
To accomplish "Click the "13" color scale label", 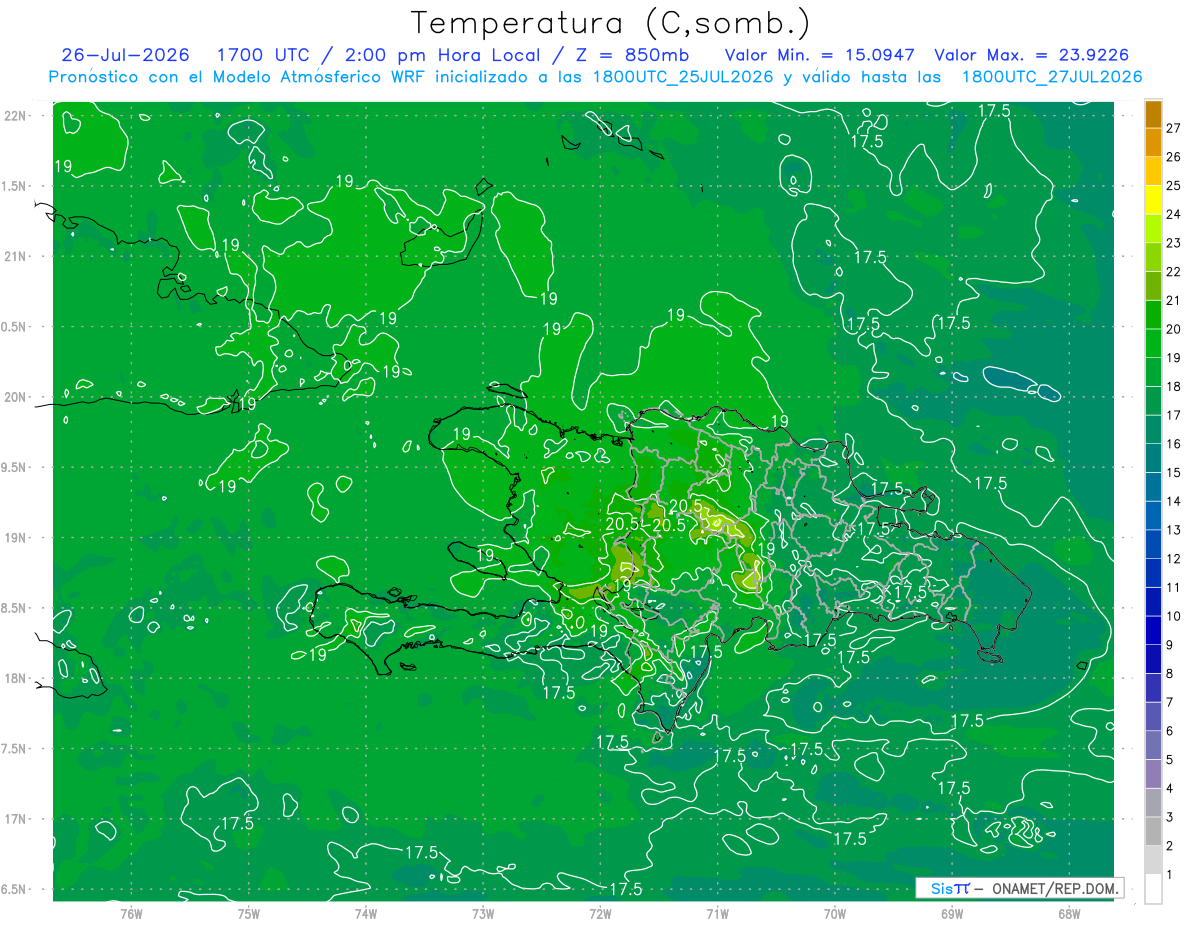I will click(x=1174, y=530).
